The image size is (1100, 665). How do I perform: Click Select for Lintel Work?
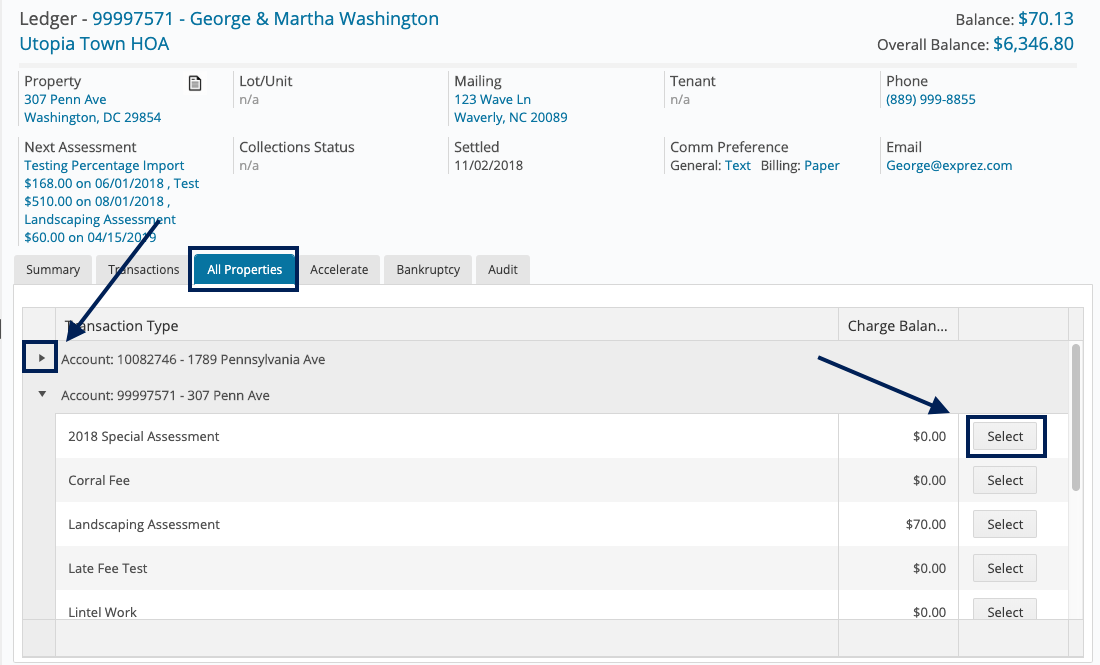point(1005,610)
